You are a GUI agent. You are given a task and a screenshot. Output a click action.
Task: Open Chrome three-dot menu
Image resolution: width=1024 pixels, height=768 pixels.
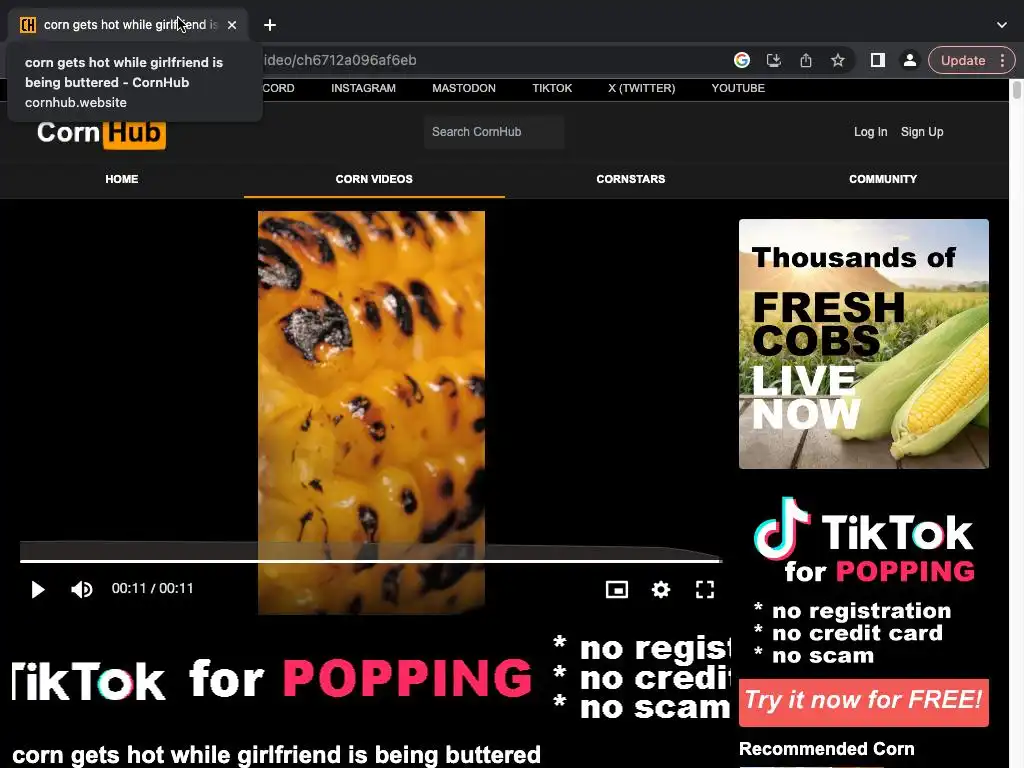coord(1002,60)
